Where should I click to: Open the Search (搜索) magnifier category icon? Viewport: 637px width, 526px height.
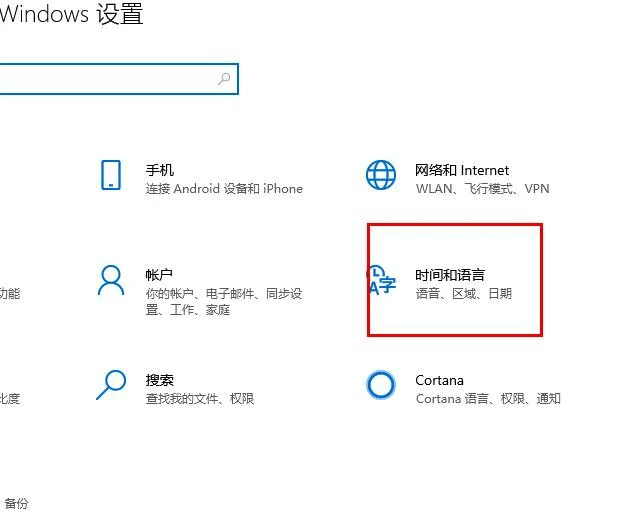pos(111,385)
